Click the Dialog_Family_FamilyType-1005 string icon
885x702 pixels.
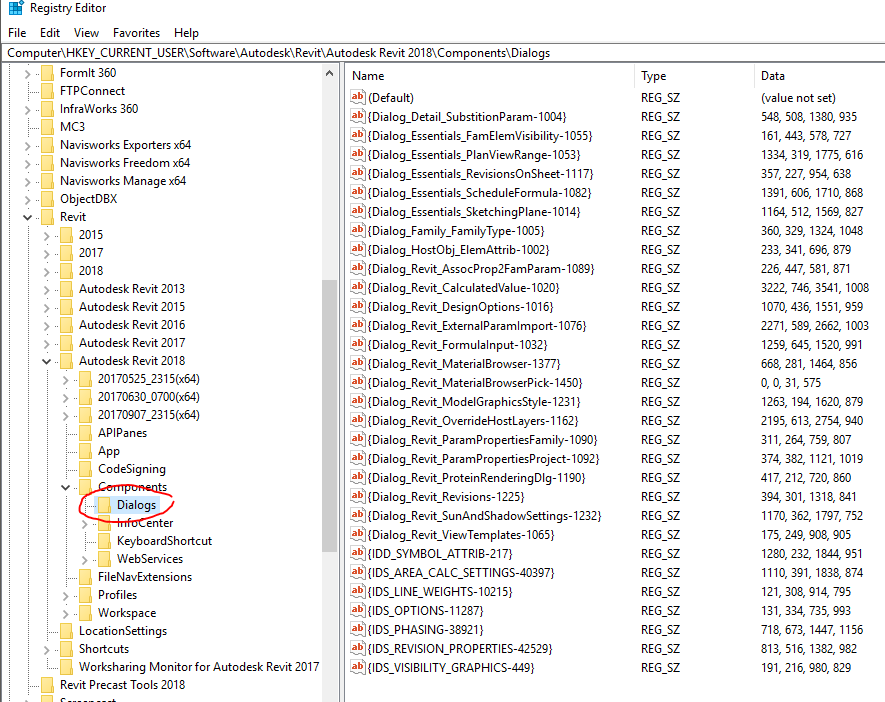click(357, 230)
